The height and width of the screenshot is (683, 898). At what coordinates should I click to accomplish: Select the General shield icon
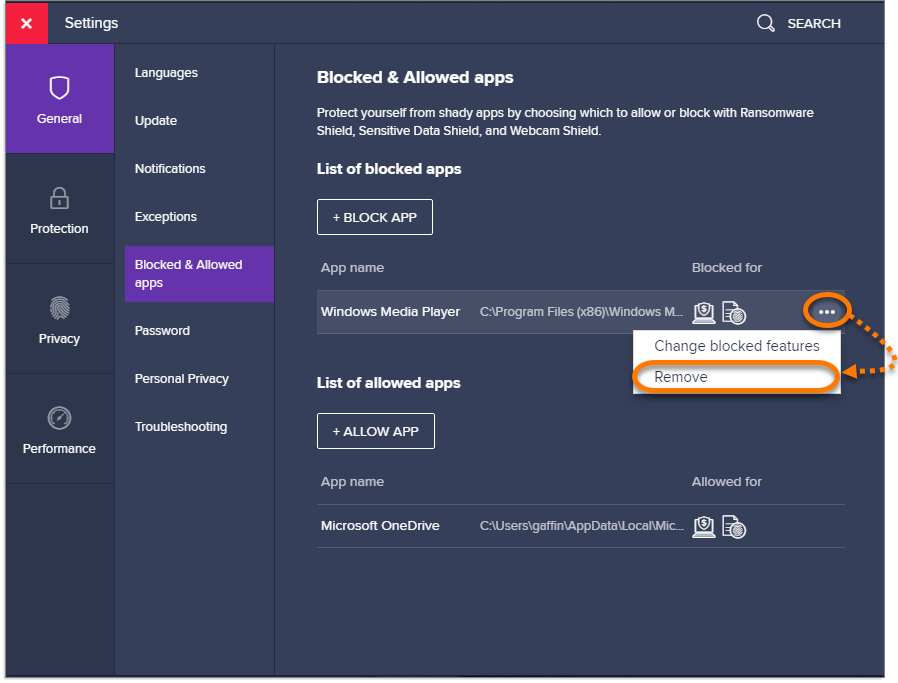60,88
